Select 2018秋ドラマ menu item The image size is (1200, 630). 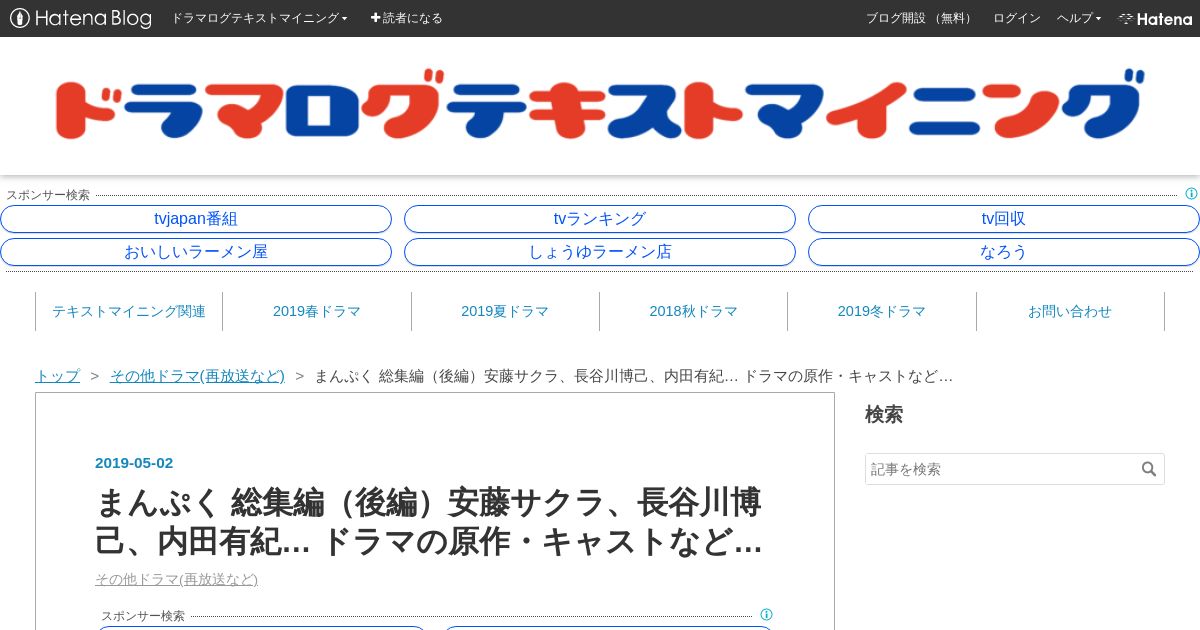coord(693,311)
